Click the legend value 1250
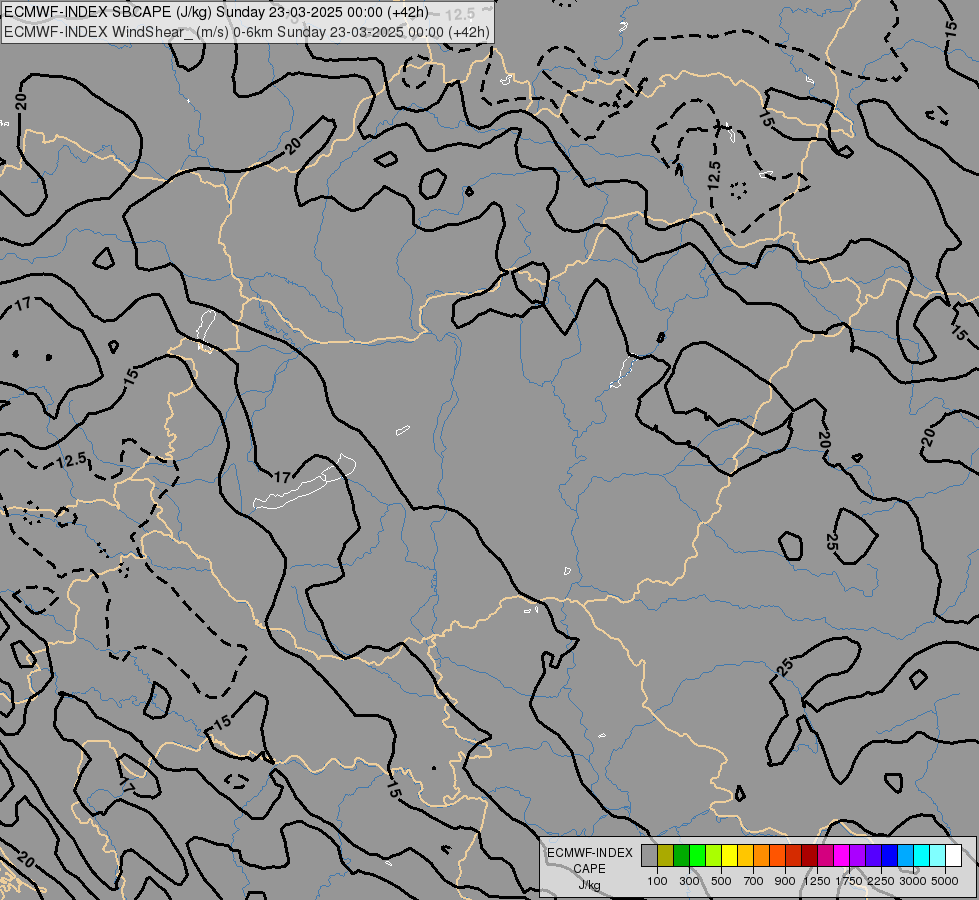Screen dimensions: 979x900 817,881
